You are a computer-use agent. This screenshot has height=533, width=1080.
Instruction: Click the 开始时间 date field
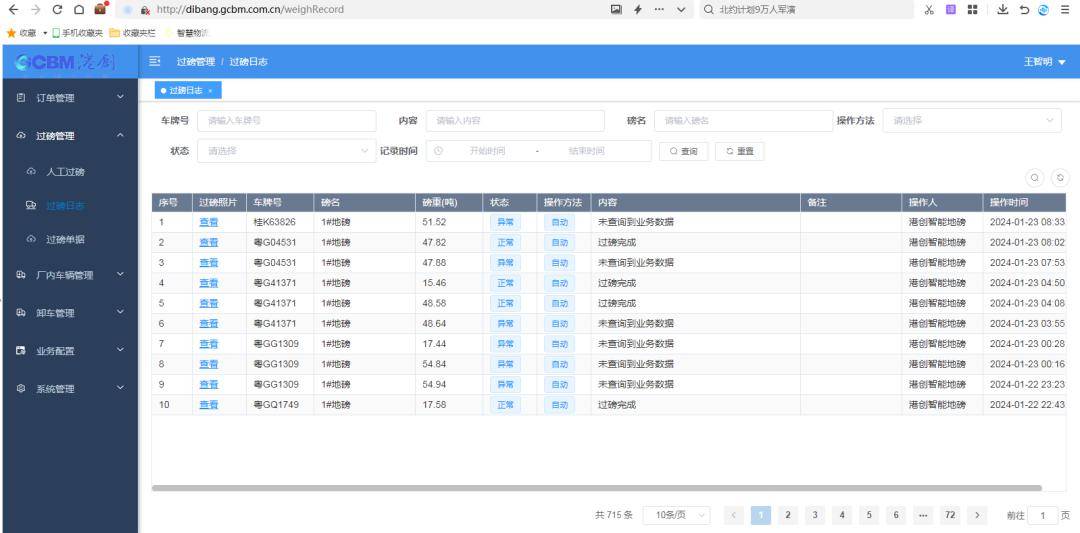487,151
